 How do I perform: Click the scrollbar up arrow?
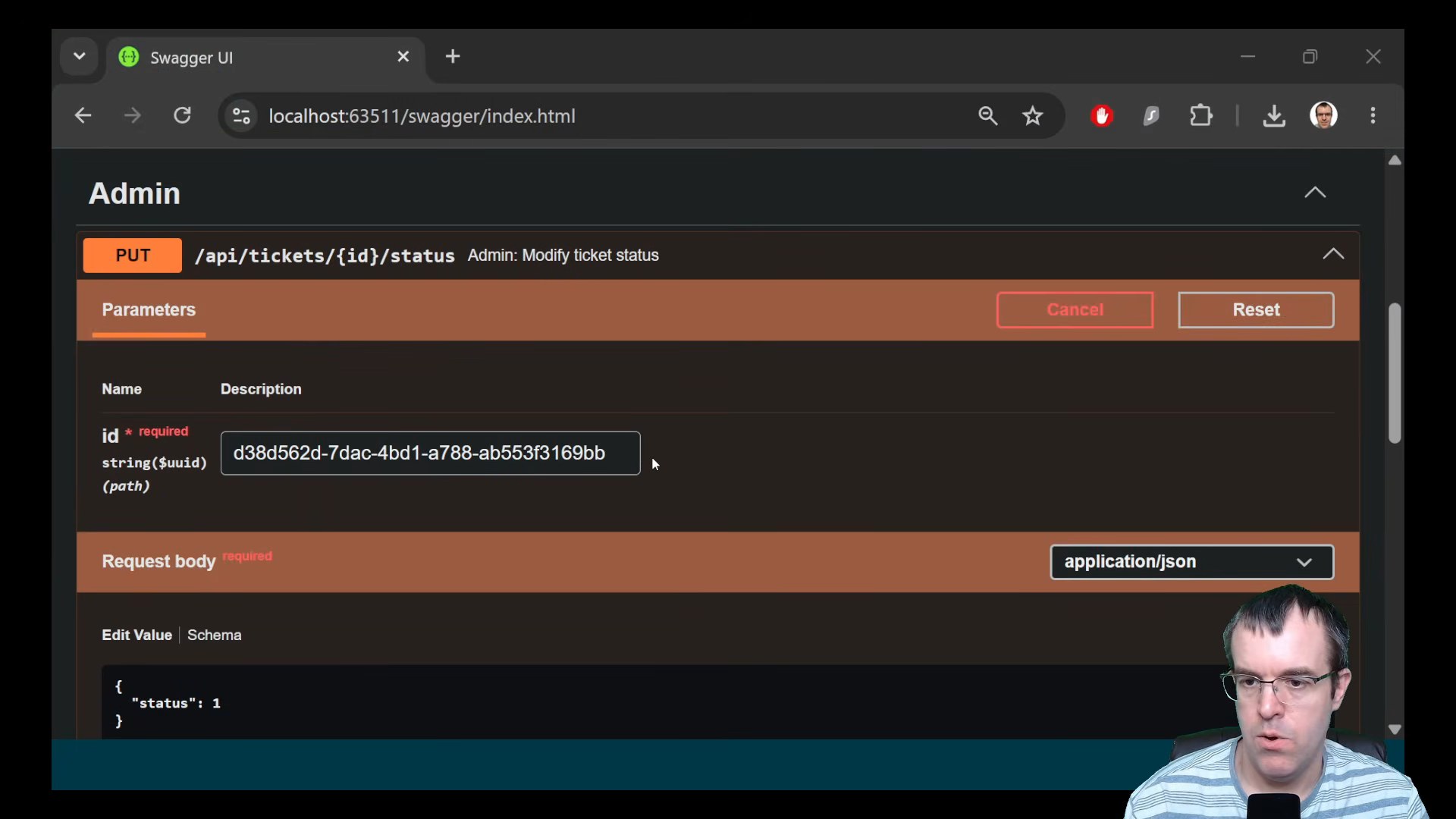click(x=1395, y=160)
